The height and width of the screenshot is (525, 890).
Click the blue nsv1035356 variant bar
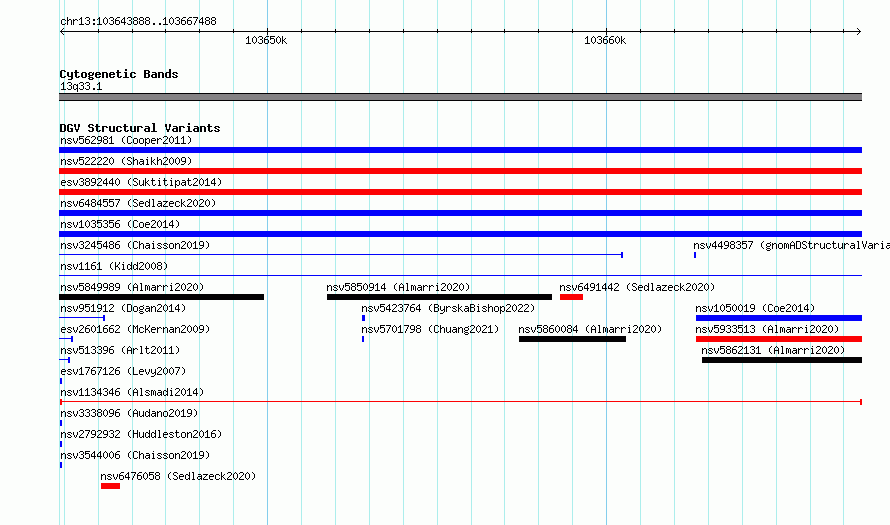point(460,234)
